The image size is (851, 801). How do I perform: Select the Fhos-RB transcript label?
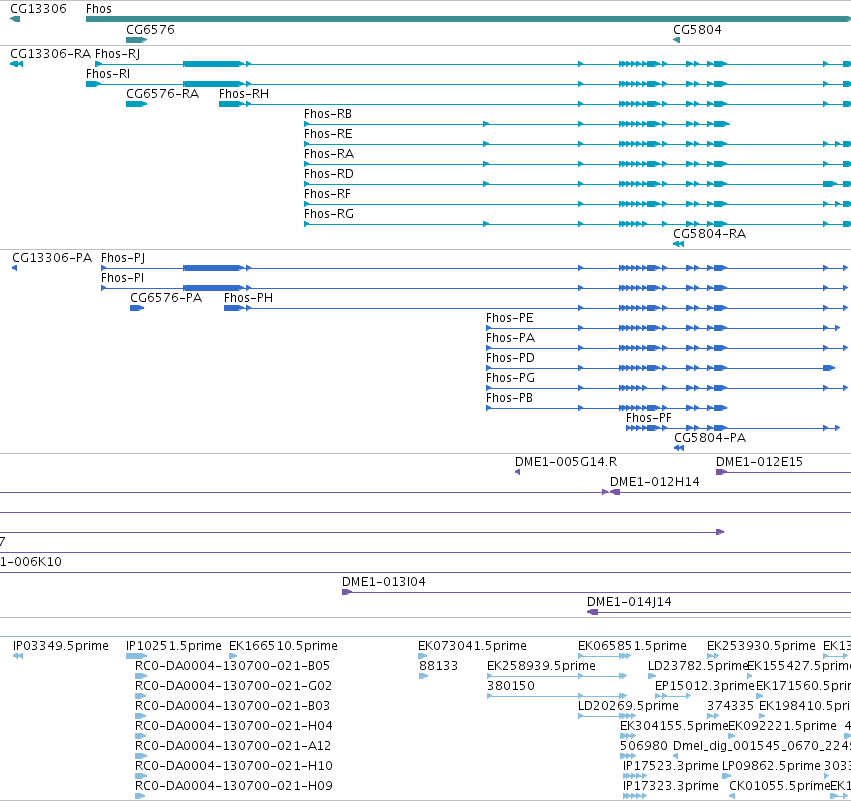click(328, 113)
